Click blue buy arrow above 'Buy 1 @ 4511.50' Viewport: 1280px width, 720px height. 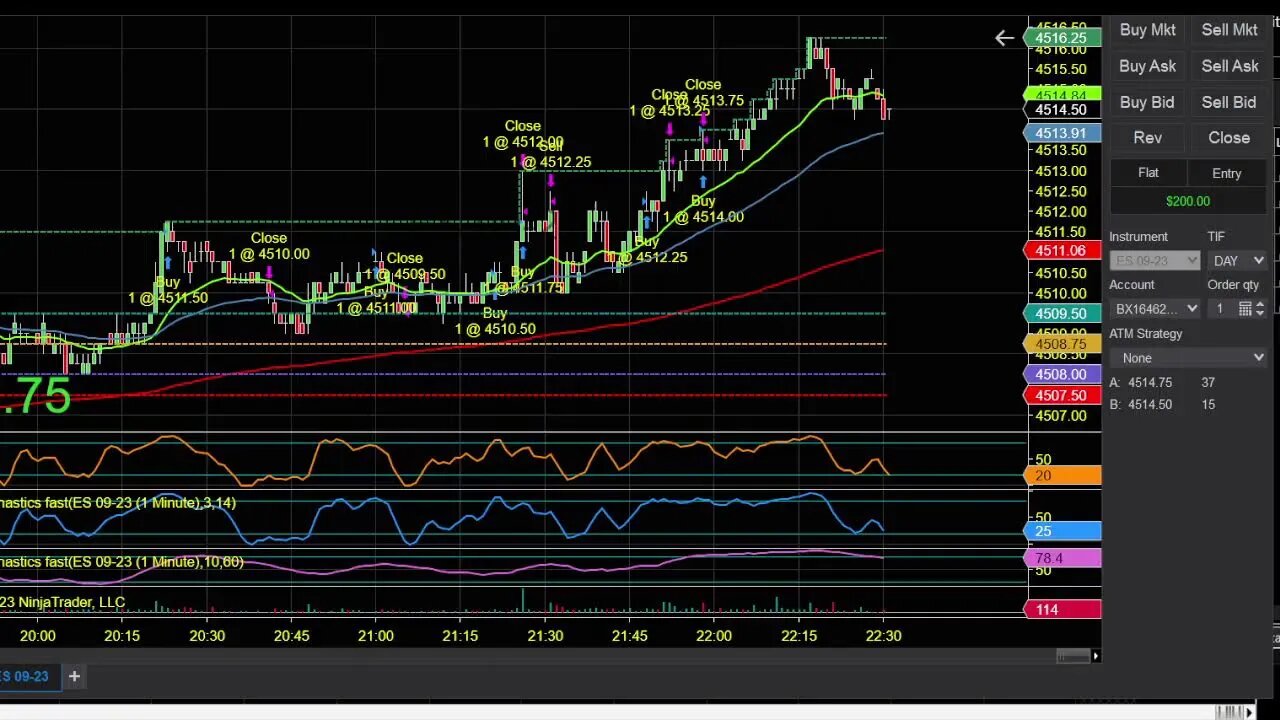[x=168, y=263]
